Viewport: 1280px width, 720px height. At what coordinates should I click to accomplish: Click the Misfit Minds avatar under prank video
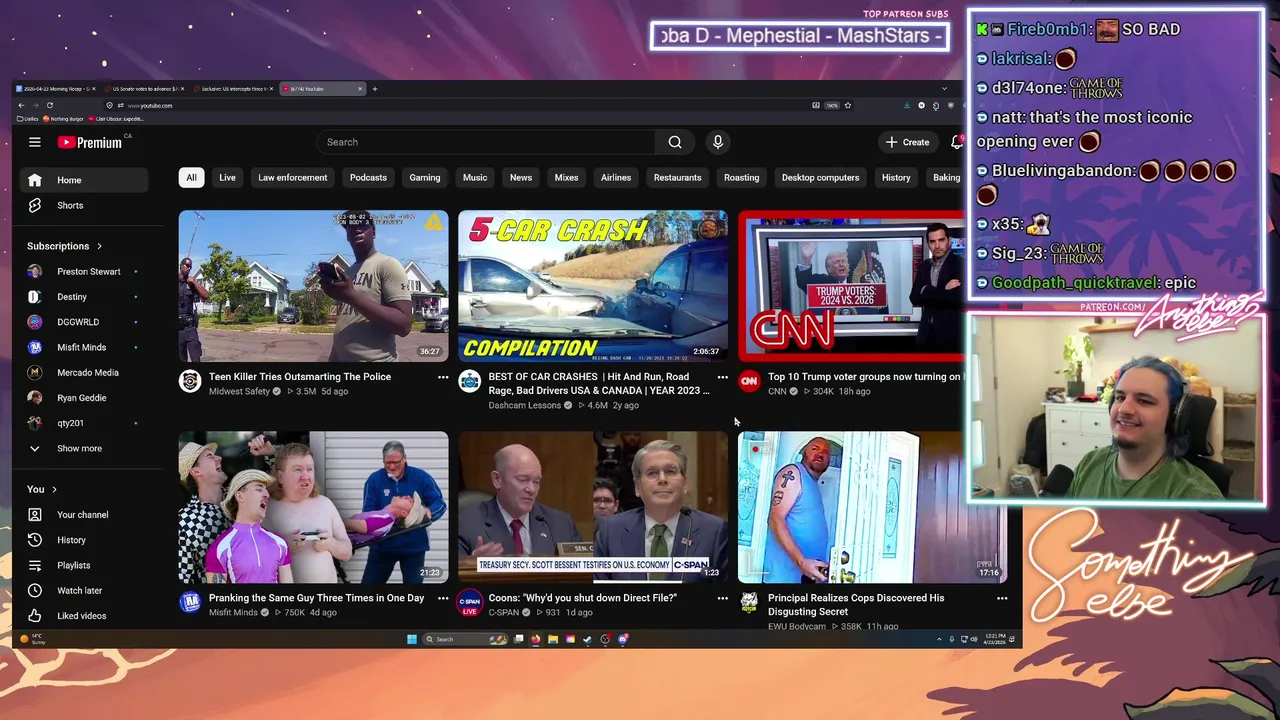click(x=190, y=601)
